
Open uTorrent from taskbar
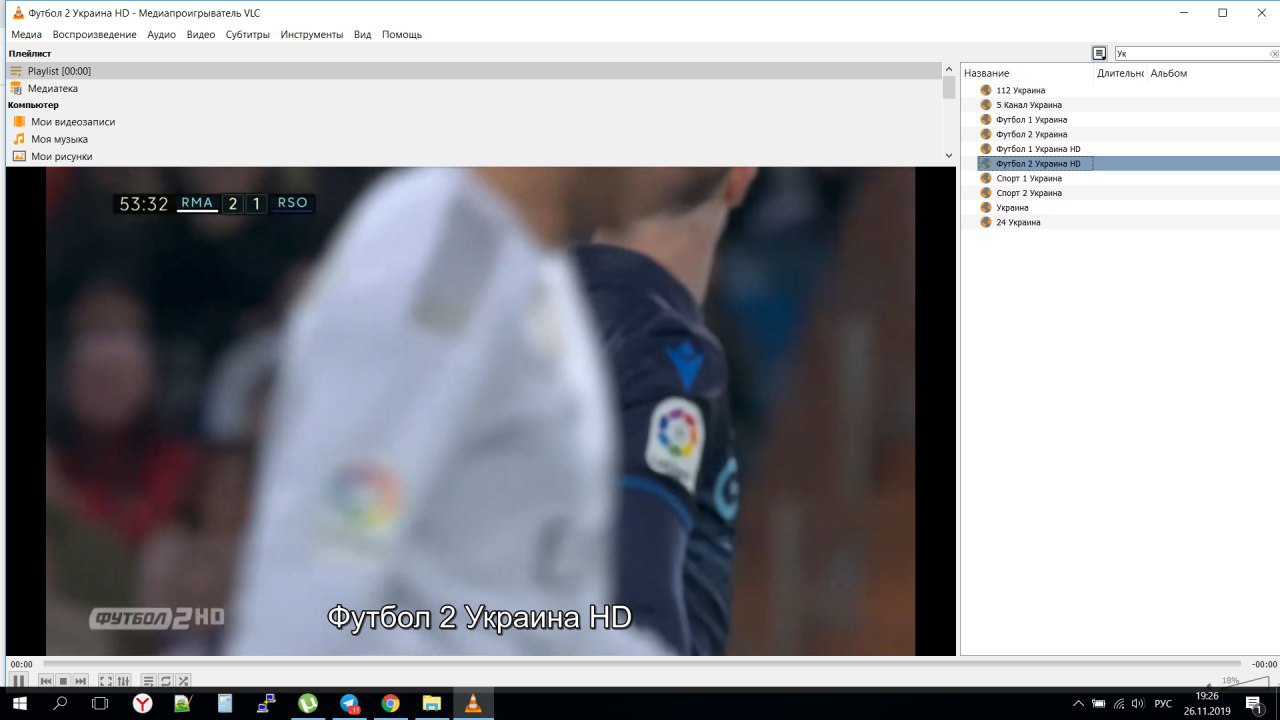308,704
